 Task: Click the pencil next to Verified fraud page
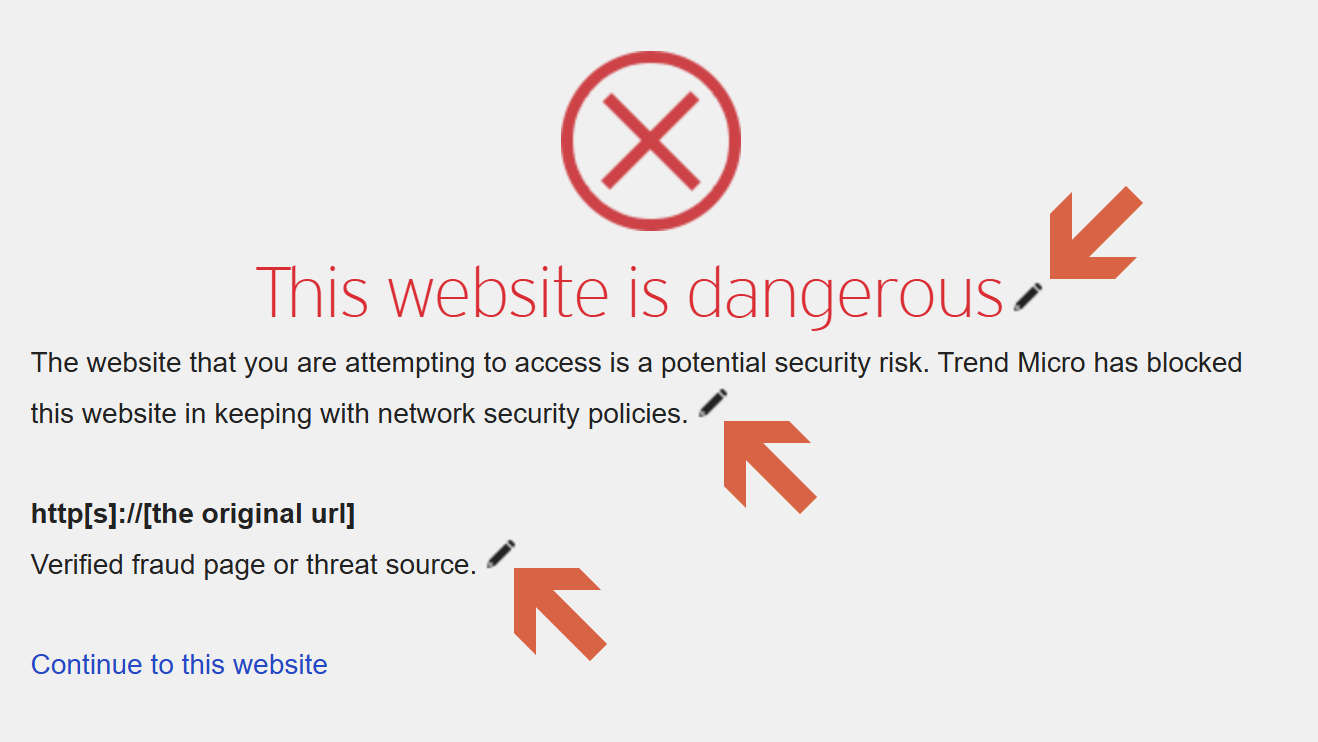[x=501, y=554]
